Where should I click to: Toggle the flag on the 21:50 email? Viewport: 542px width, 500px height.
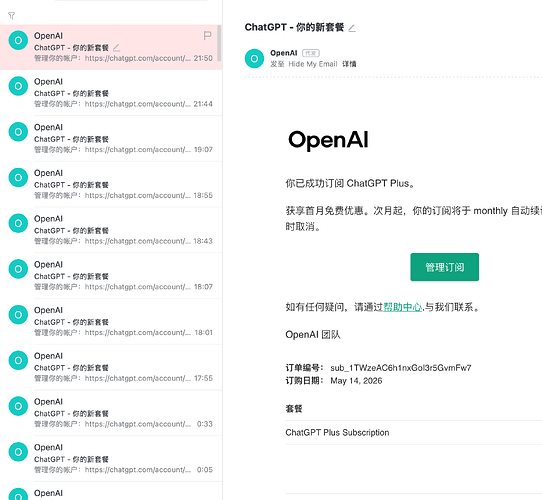click(x=207, y=36)
